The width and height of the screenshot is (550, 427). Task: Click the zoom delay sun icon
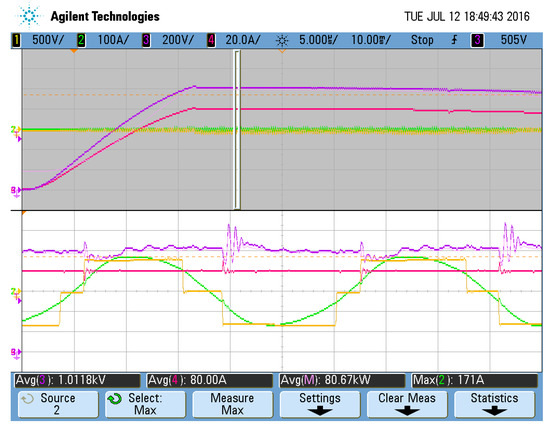pyautogui.click(x=282, y=41)
